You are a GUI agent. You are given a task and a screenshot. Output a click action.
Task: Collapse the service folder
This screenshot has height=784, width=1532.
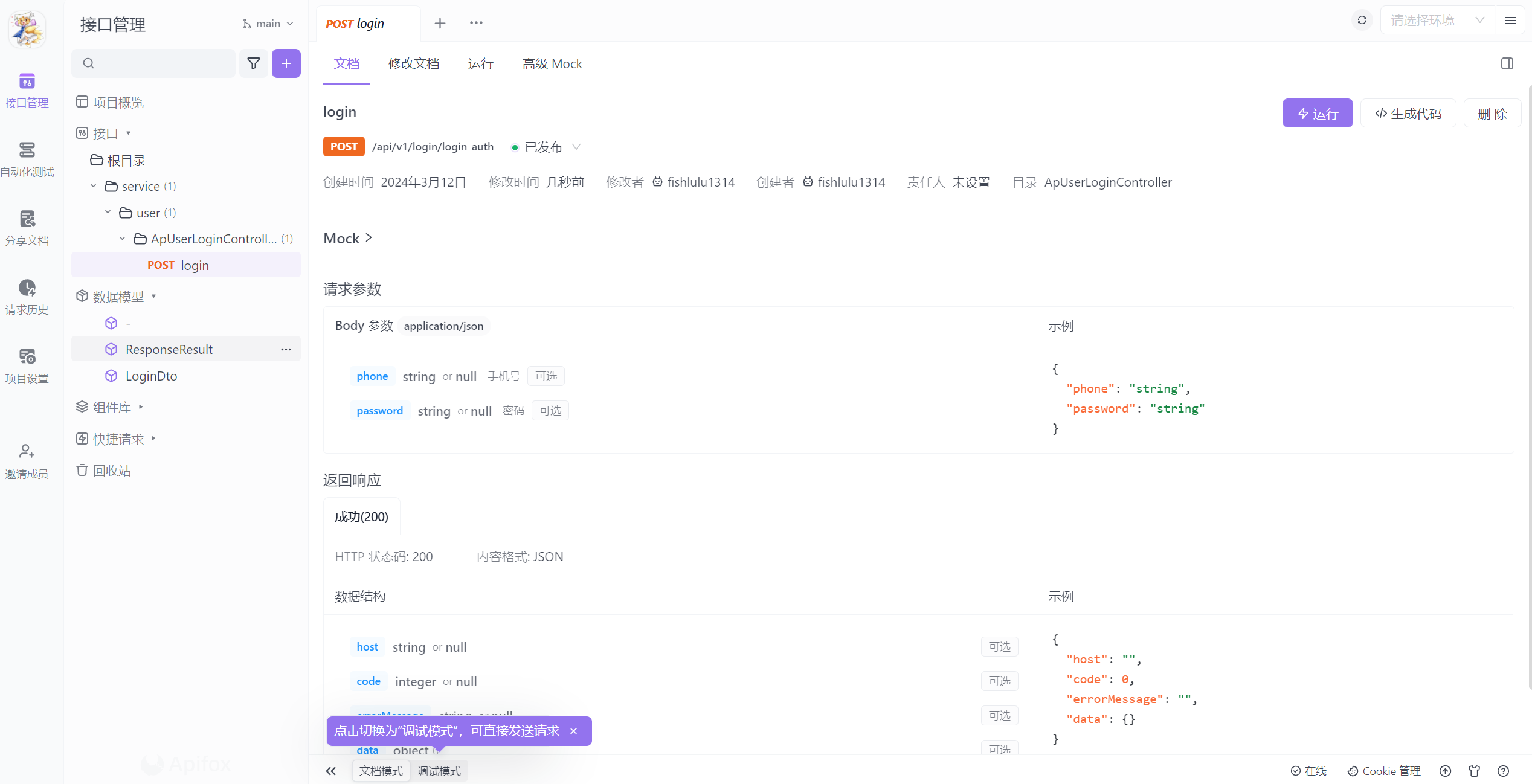[x=94, y=186]
